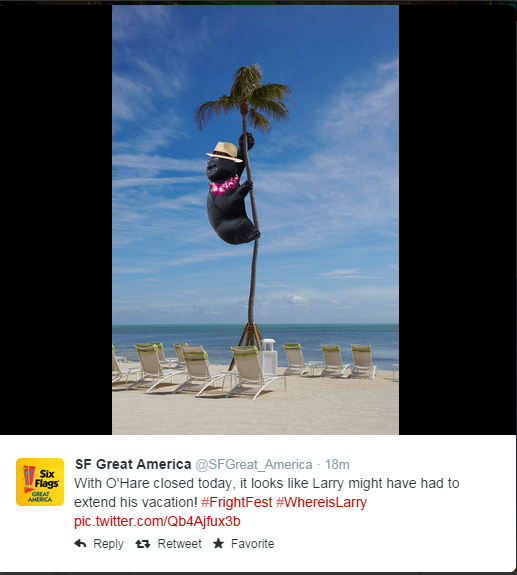
Task: Click the Favorite star icon
Action: pos(219,543)
